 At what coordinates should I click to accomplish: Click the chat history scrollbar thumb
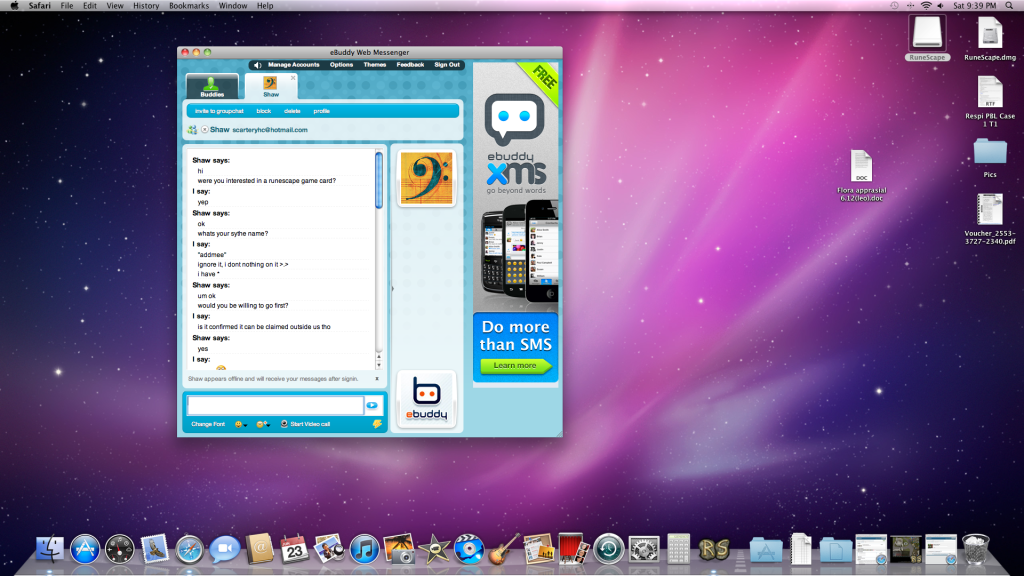379,180
